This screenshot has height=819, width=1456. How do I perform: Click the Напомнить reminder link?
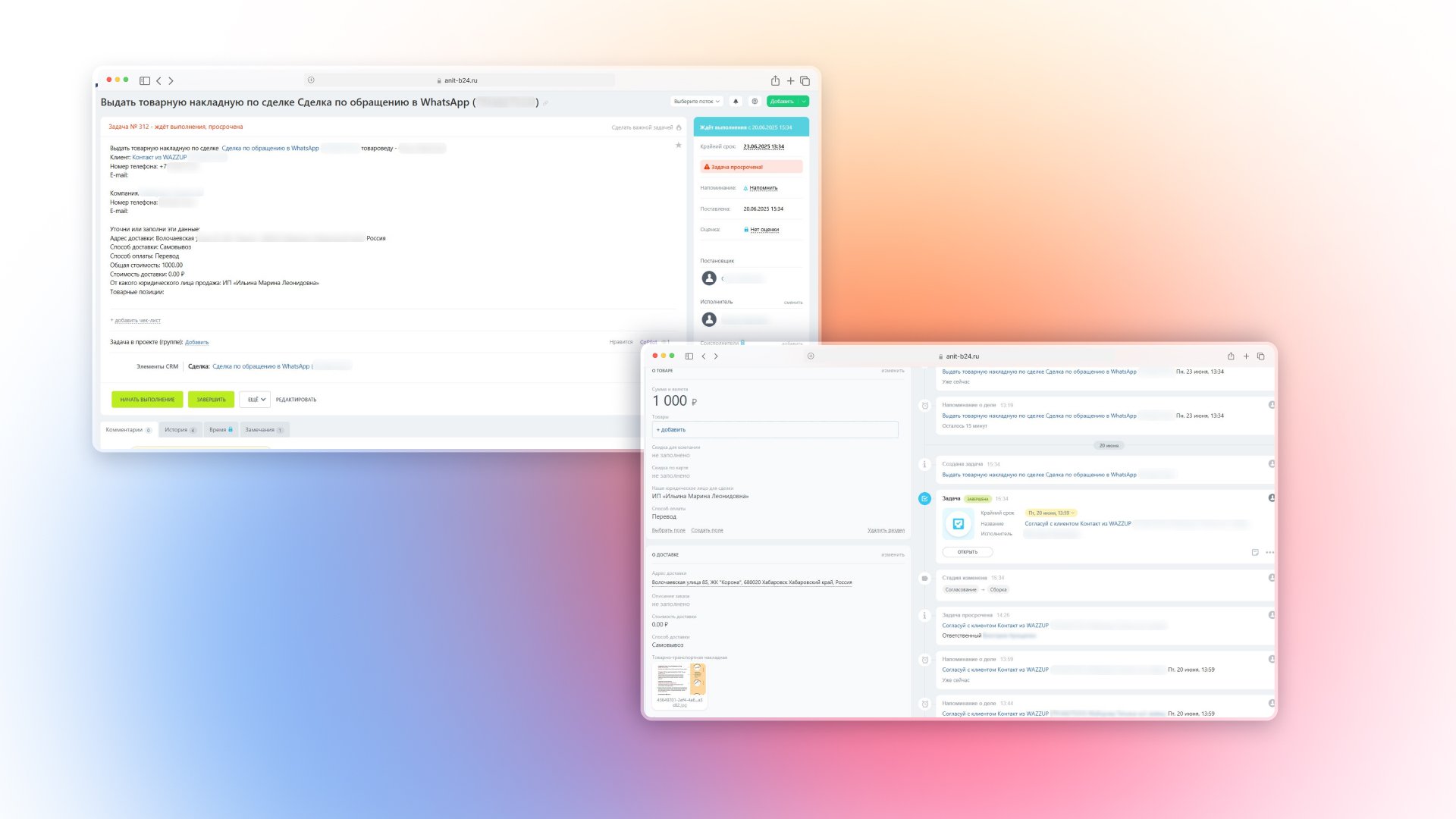pyautogui.click(x=763, y=188)
